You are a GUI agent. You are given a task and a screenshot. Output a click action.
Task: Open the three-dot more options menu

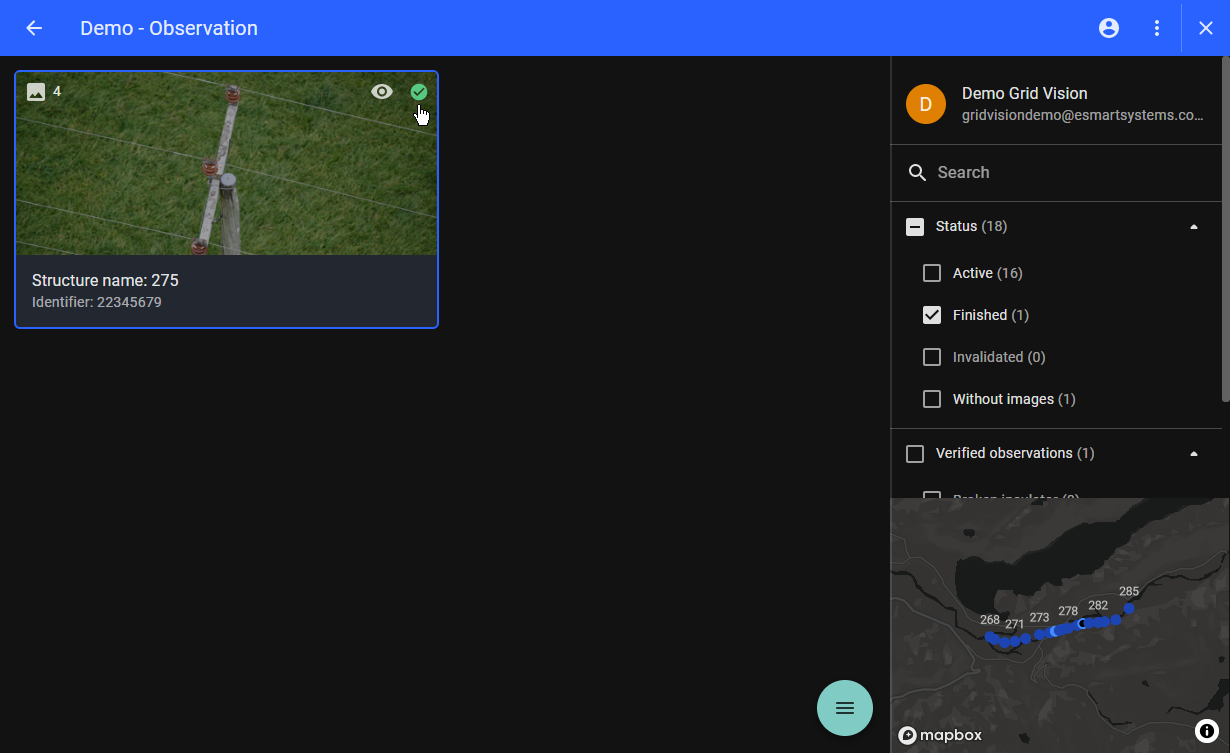(1157, 28)
